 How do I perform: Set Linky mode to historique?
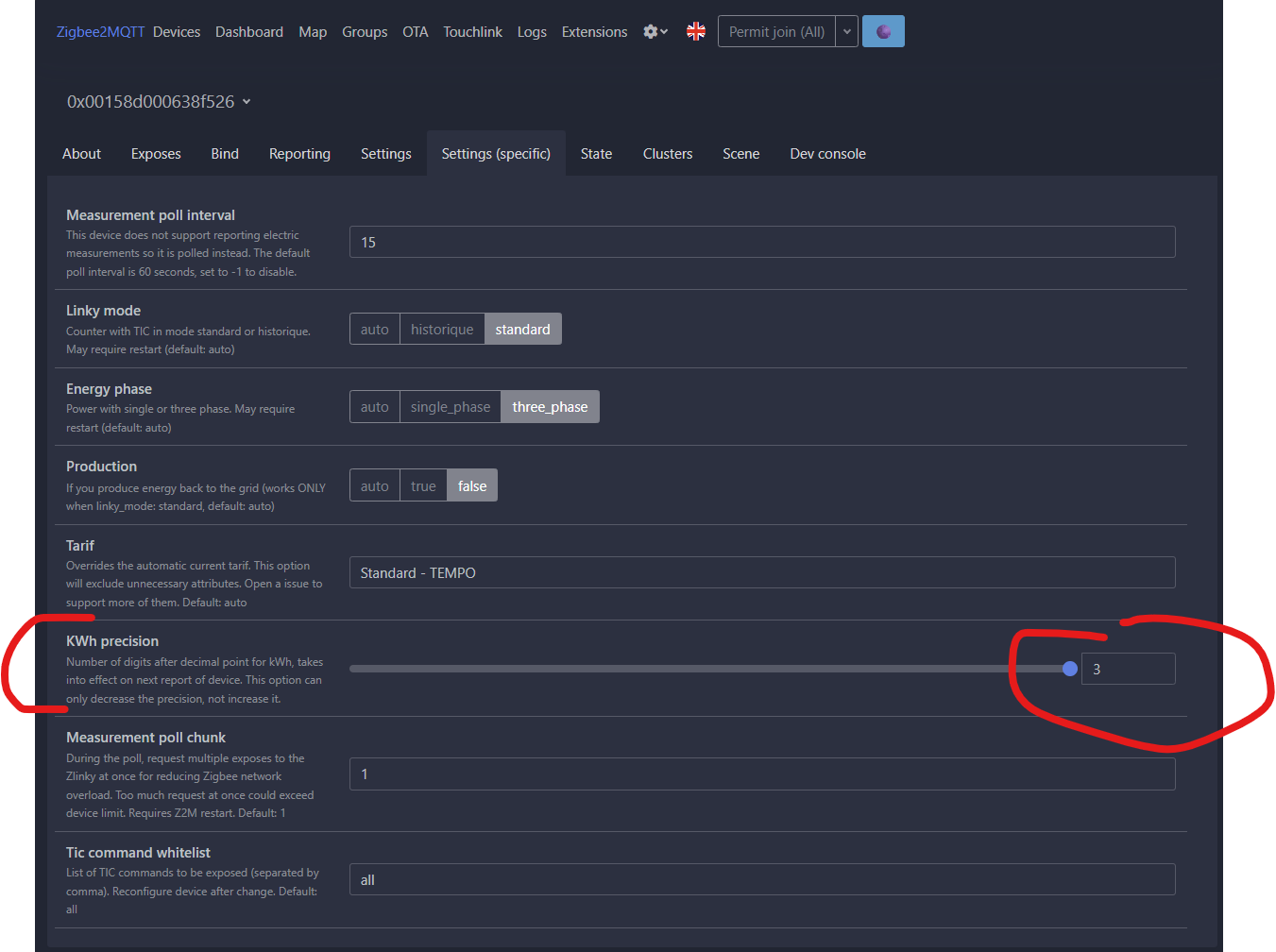(442, 330)
